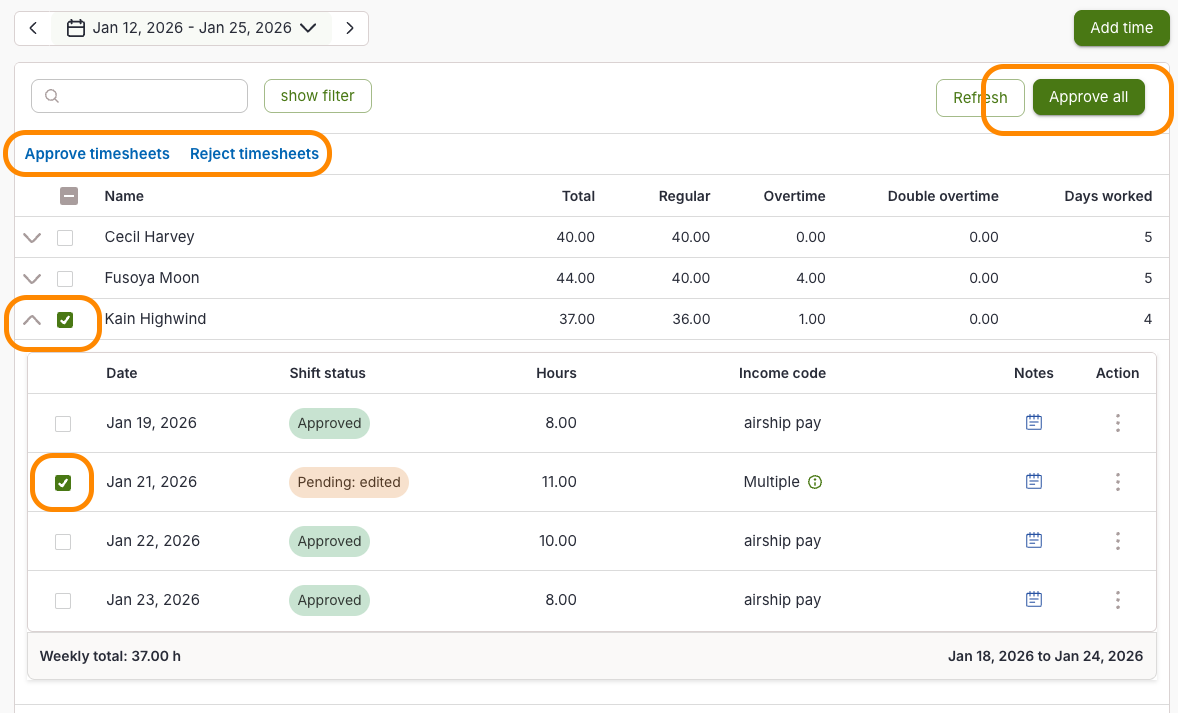
Task: Click the Overtime column header
Action: pyautogui.click(x=794, y=196)
